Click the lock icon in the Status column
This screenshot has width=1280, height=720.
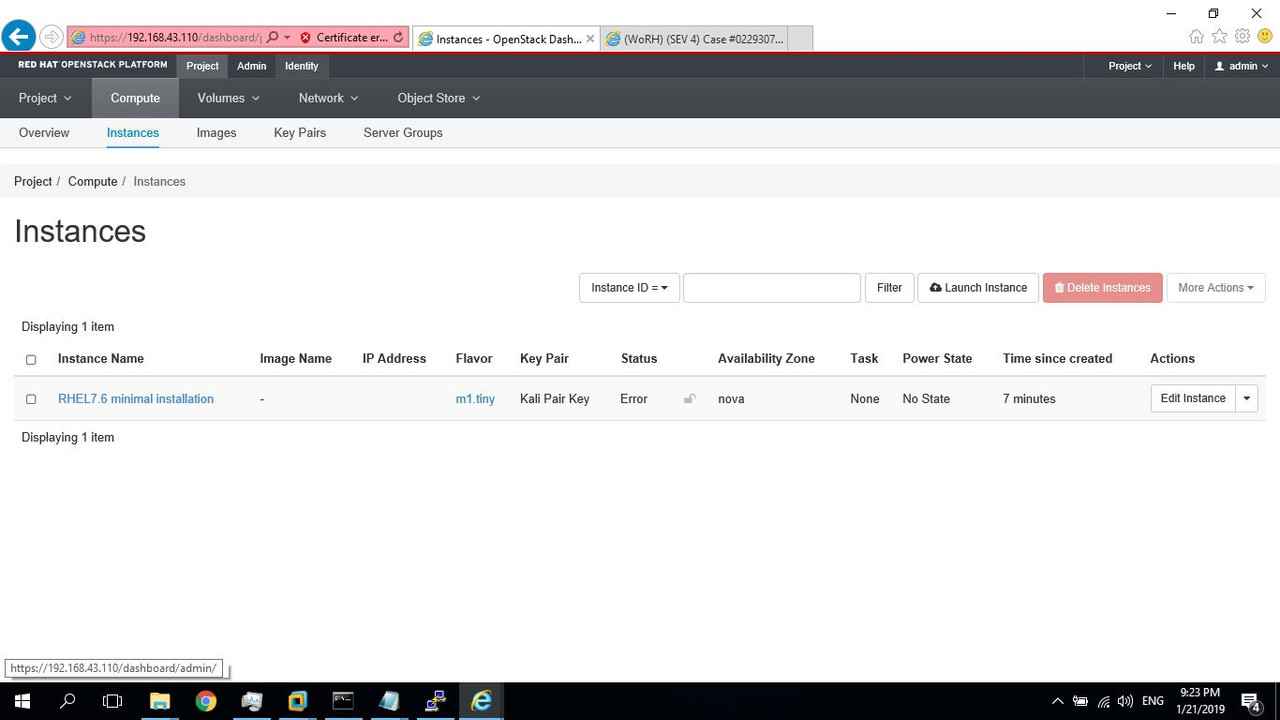click(x=689, y=399)
